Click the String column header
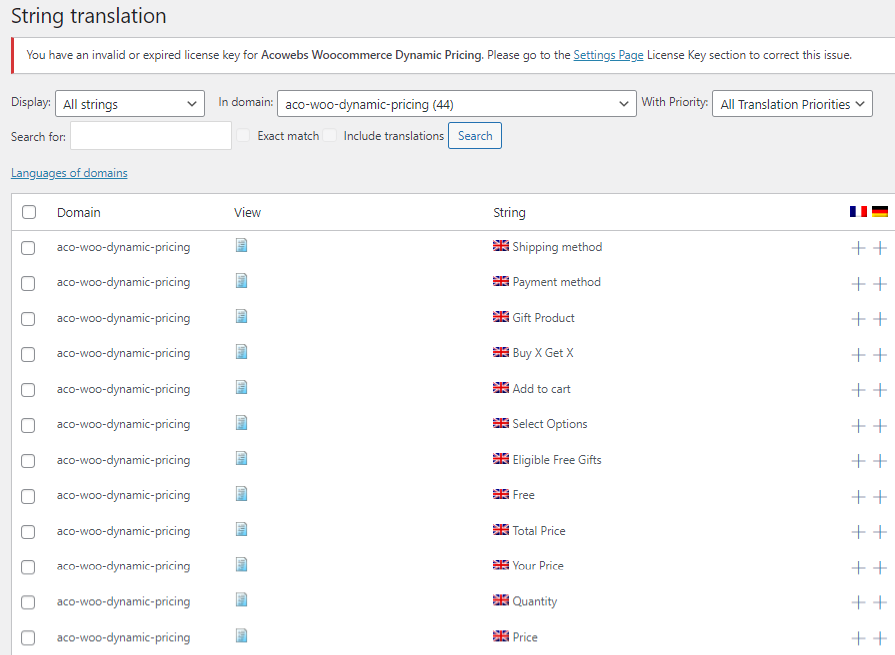Viewport: 895px width, 655px height. [x=509, y=212]
